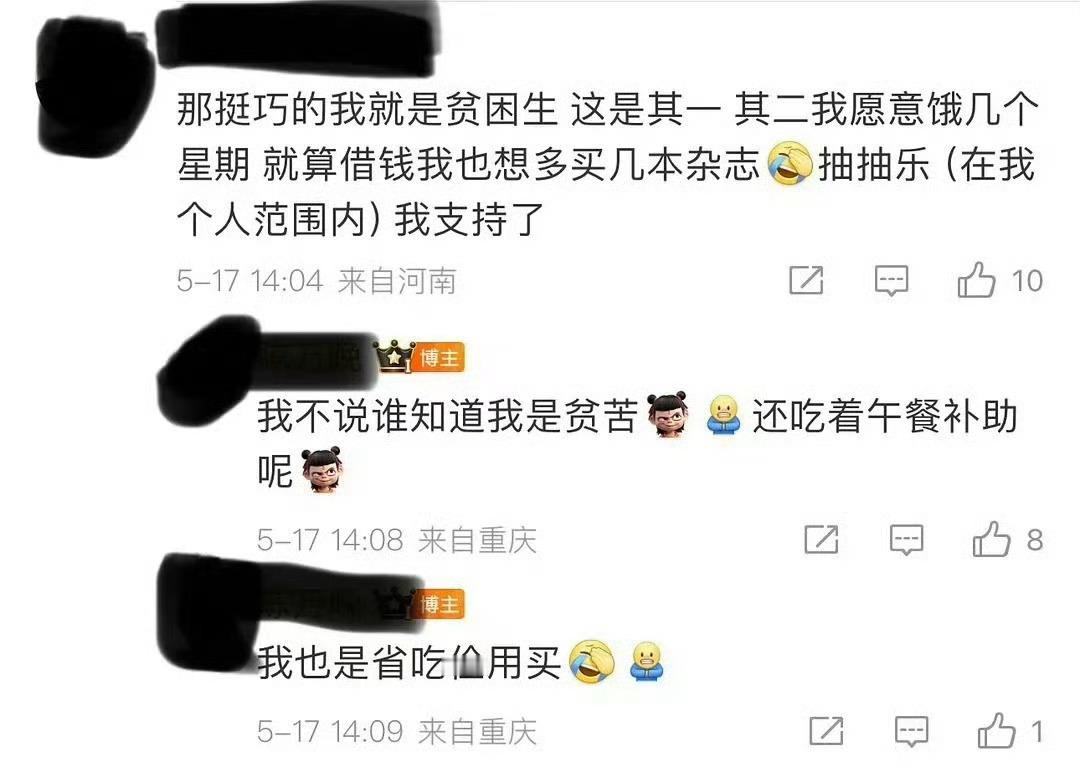Select comment text 我也是省吃俭用买
Screen dimensions: 1080x778
[x=409, y=662]
